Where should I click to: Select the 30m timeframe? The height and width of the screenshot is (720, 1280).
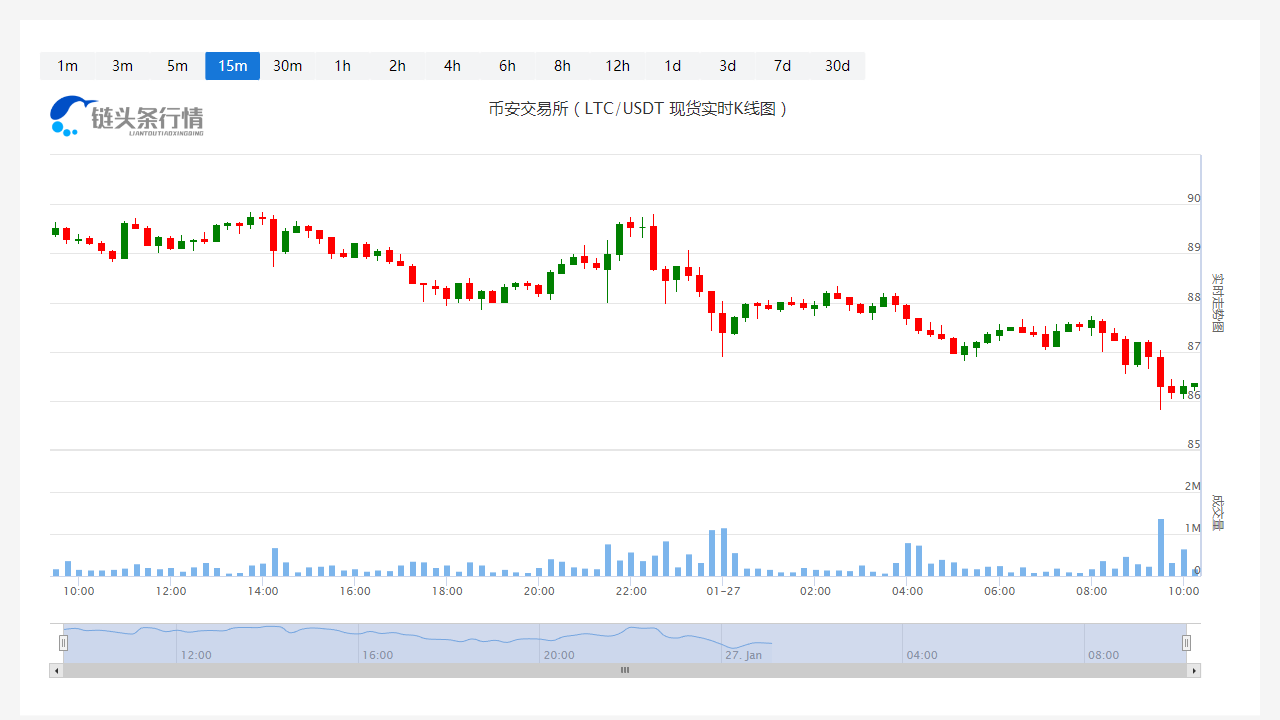point(287,65)
